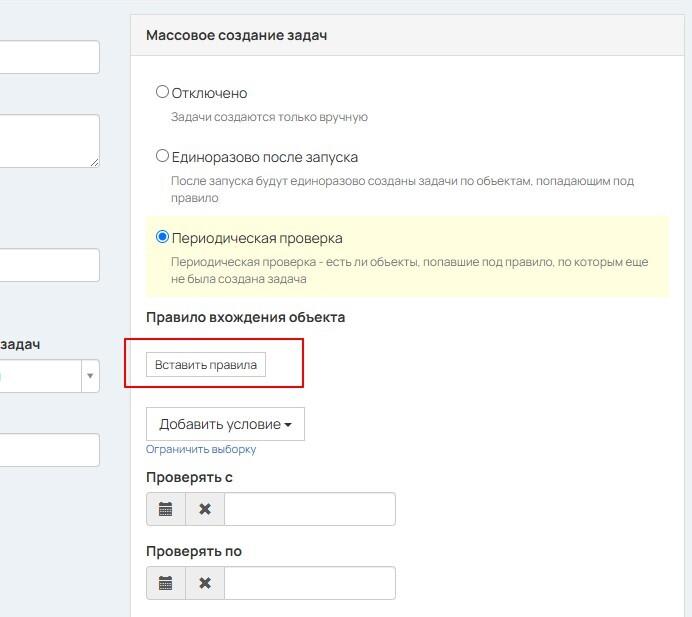Click the select box under "задач" label
Image resolution: width=692 pixels, height=617 pixels.
40,376
